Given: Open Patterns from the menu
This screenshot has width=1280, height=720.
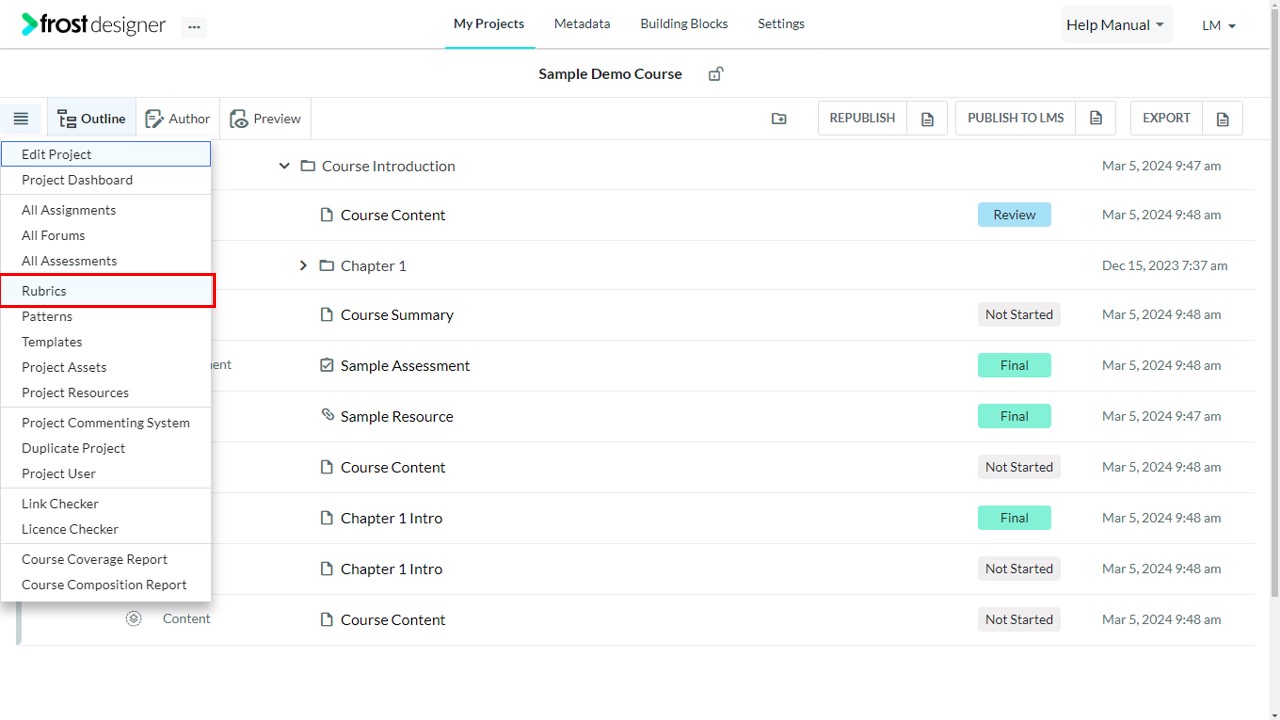Looking at the screenshot, I should point(106,317).
